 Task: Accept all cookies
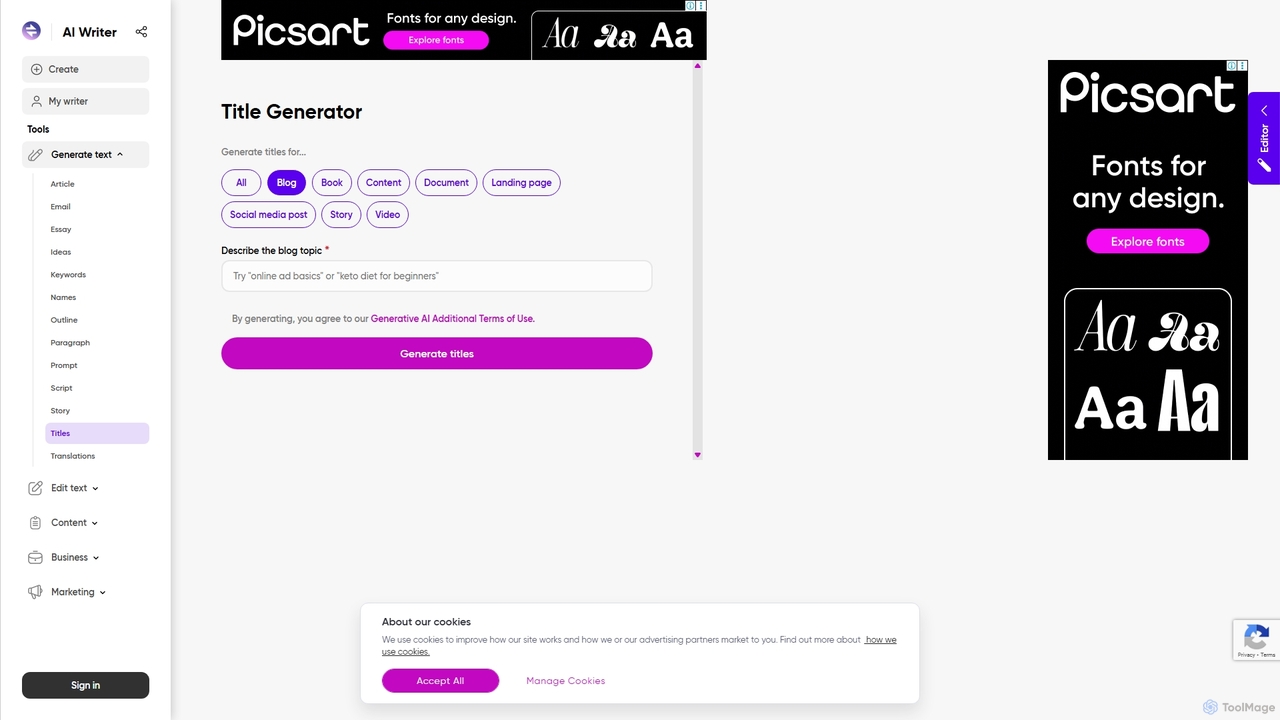[x=440, y=681]
